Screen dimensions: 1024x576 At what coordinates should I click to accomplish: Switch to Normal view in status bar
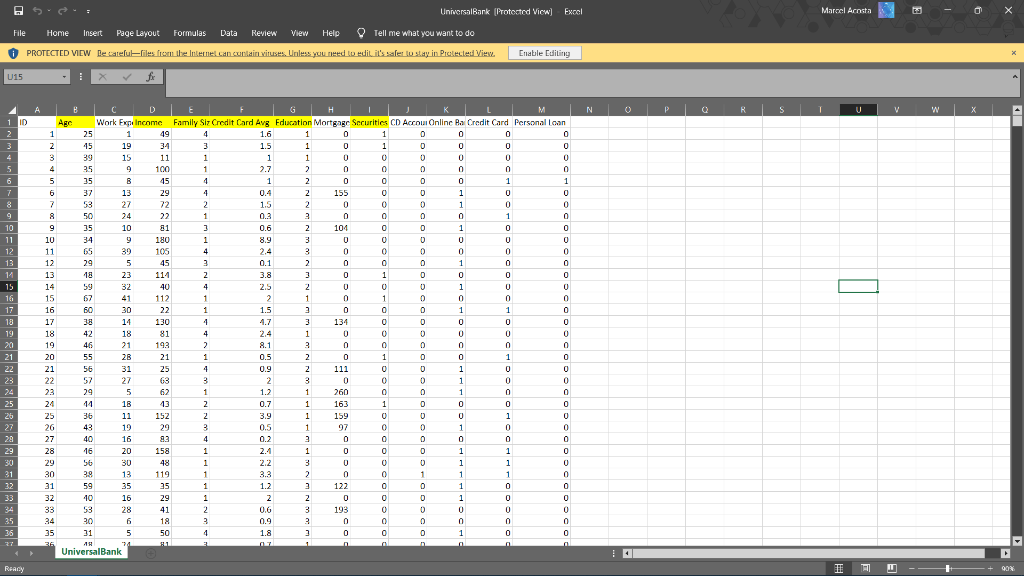[838, 568]
